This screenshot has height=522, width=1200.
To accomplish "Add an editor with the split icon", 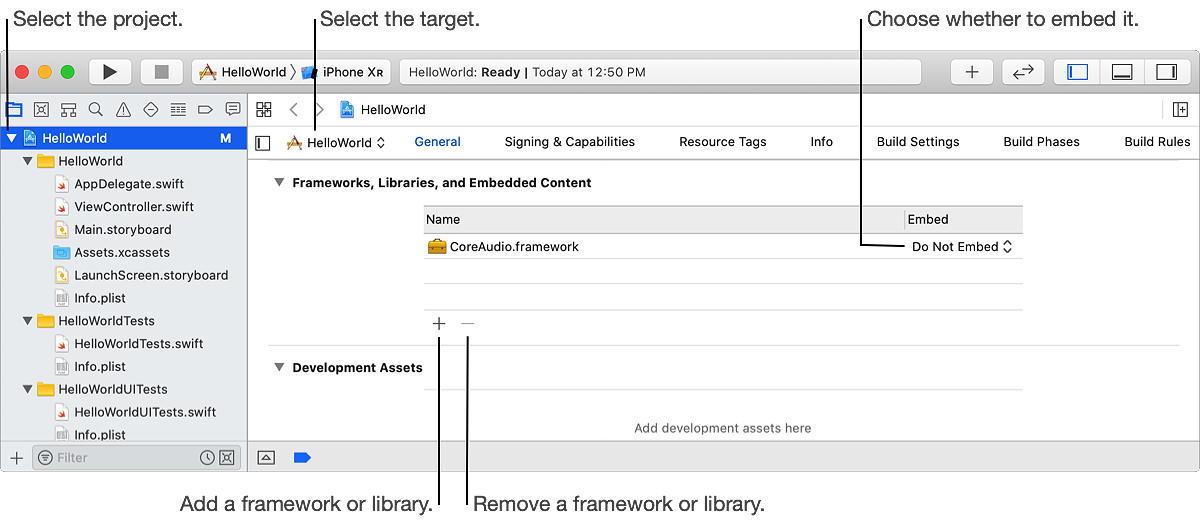I will 1180,110.
